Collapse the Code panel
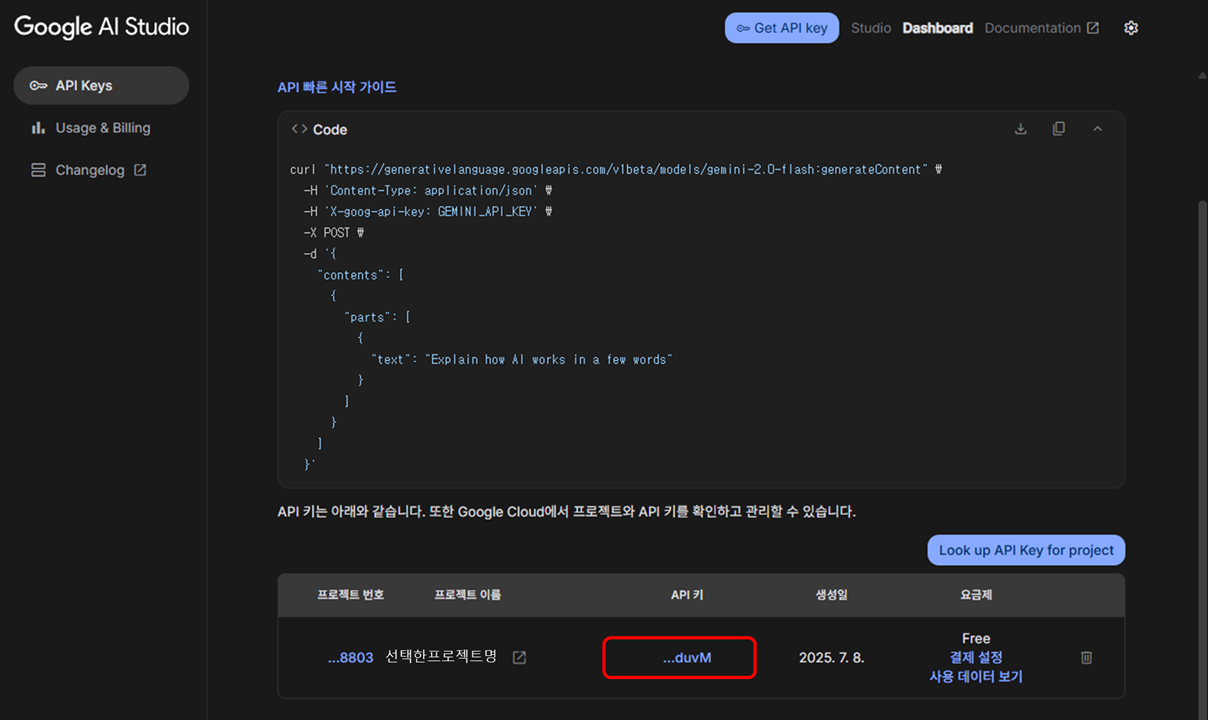The height and width of the screenshot is (720, 1208). 1097,129
